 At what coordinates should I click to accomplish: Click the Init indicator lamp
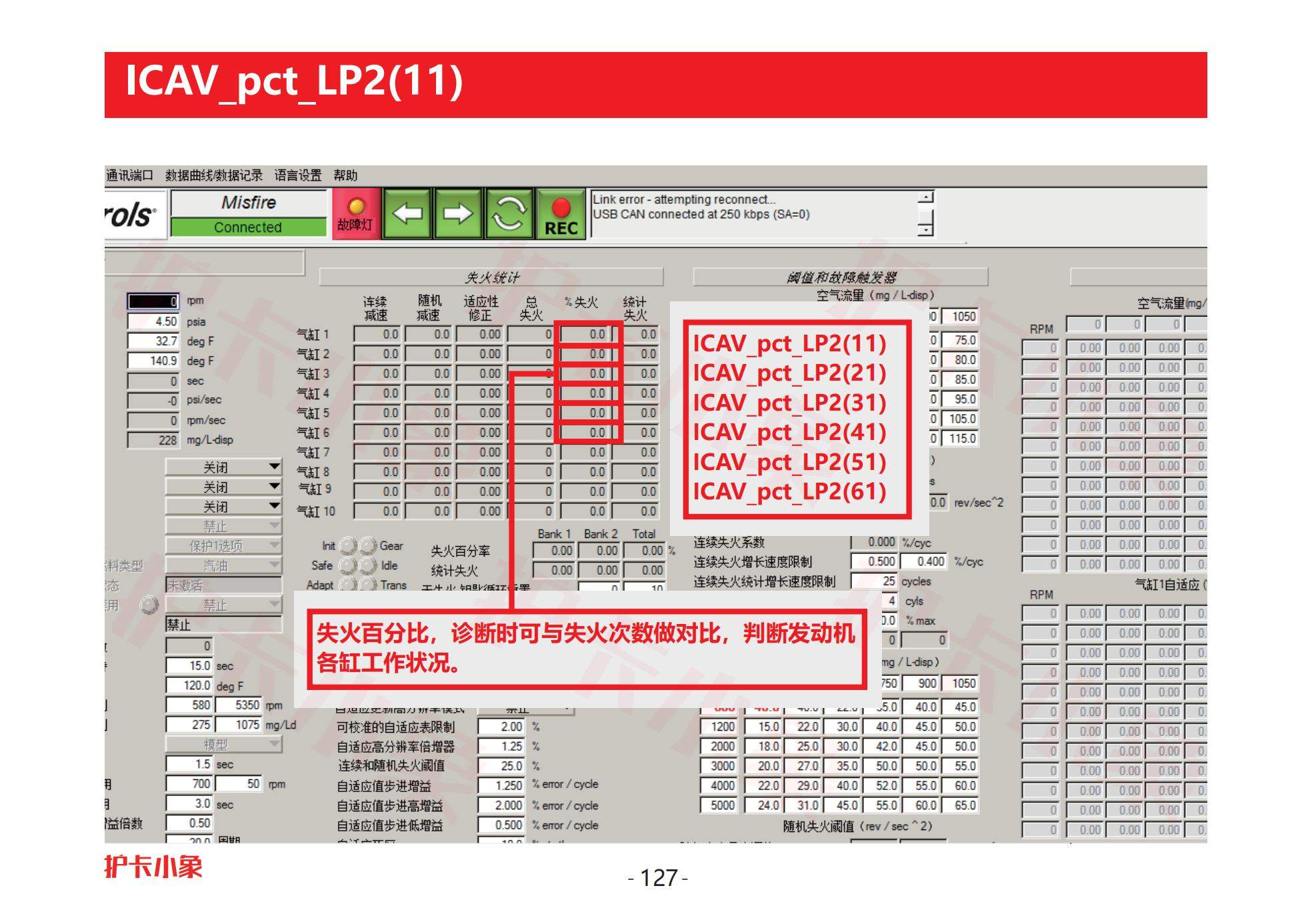347,546
